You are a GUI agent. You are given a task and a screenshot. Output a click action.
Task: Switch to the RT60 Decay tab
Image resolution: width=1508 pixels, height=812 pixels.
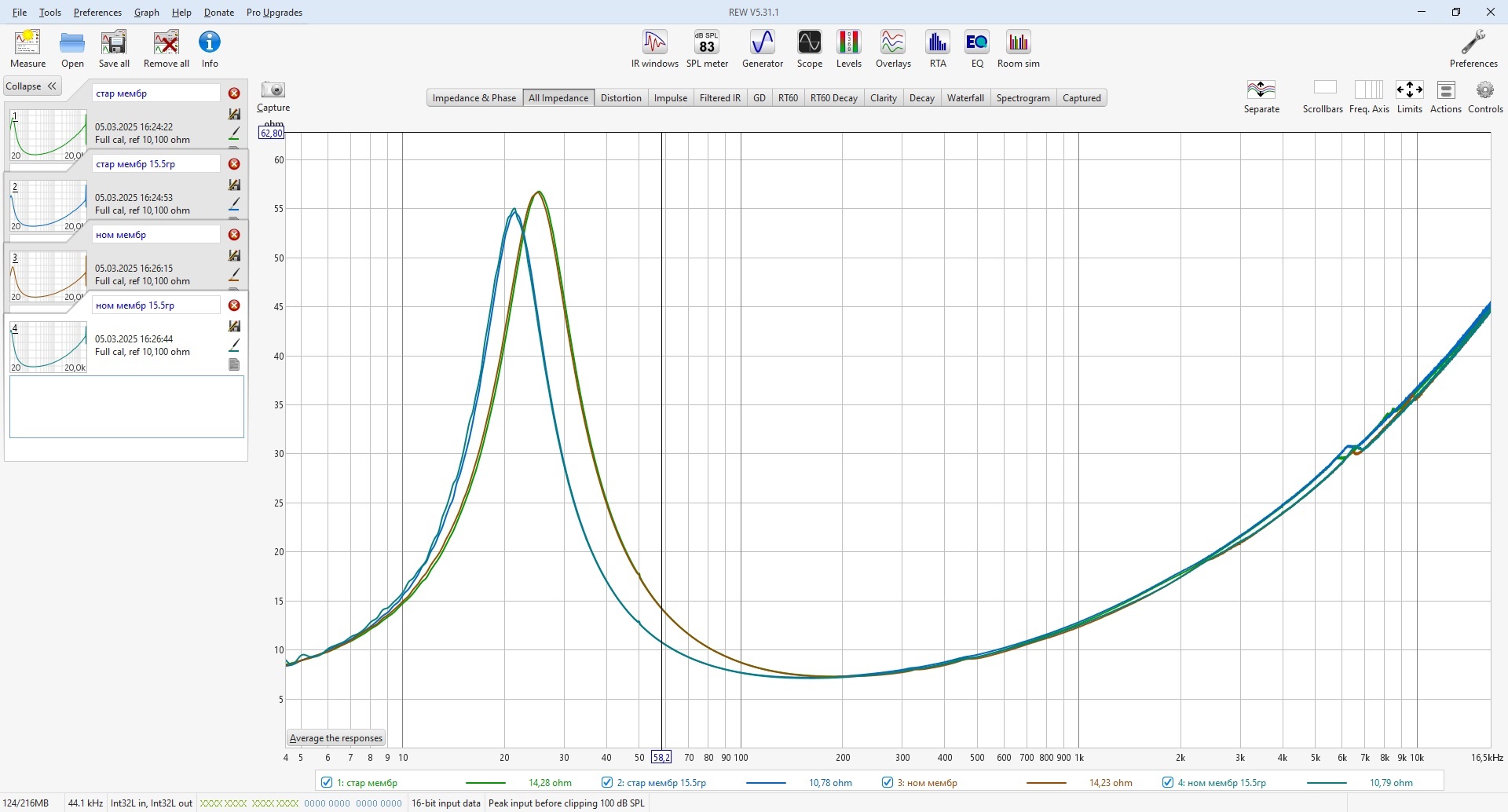[834, 98]
